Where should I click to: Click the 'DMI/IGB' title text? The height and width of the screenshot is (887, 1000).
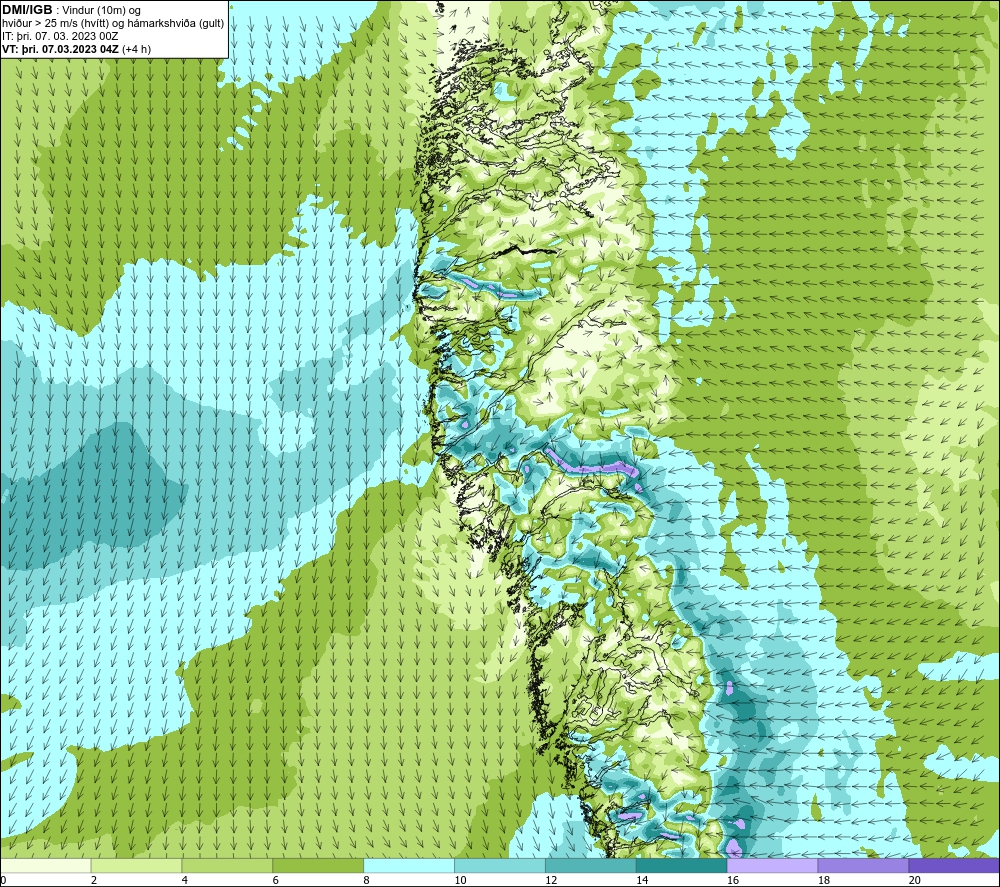[27, 10]
